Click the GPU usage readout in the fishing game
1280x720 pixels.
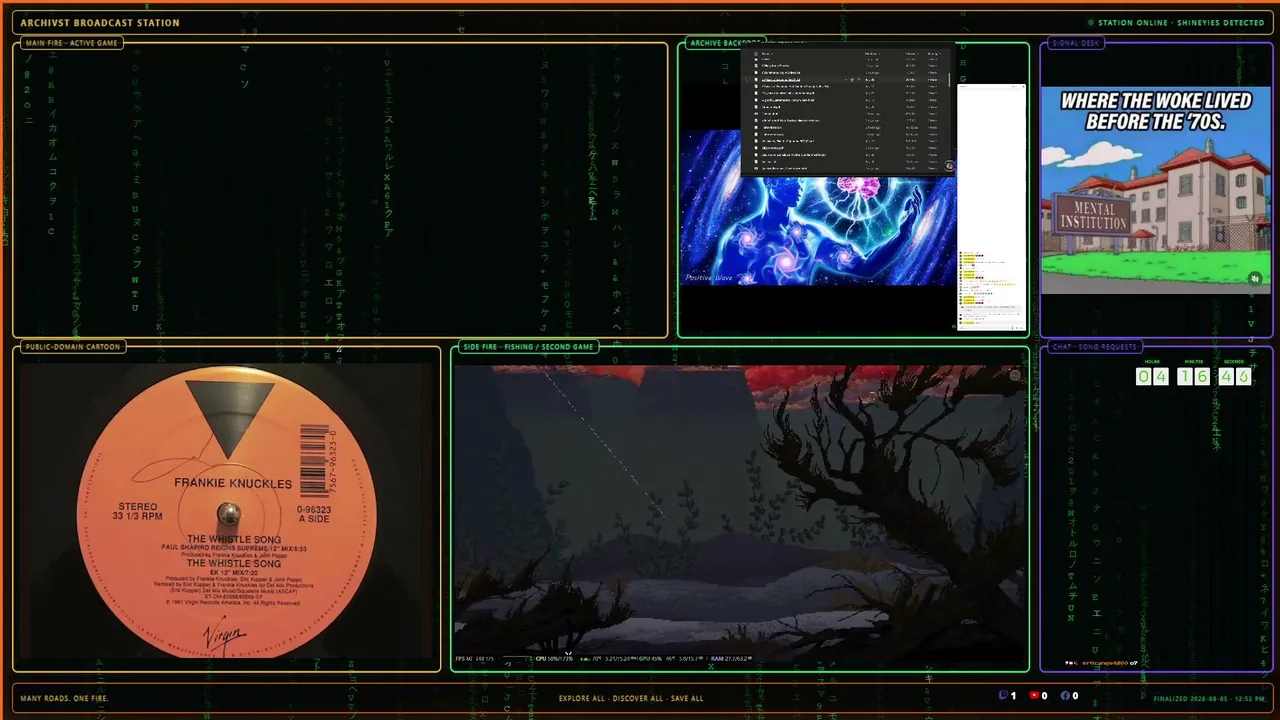pos(650,659)
